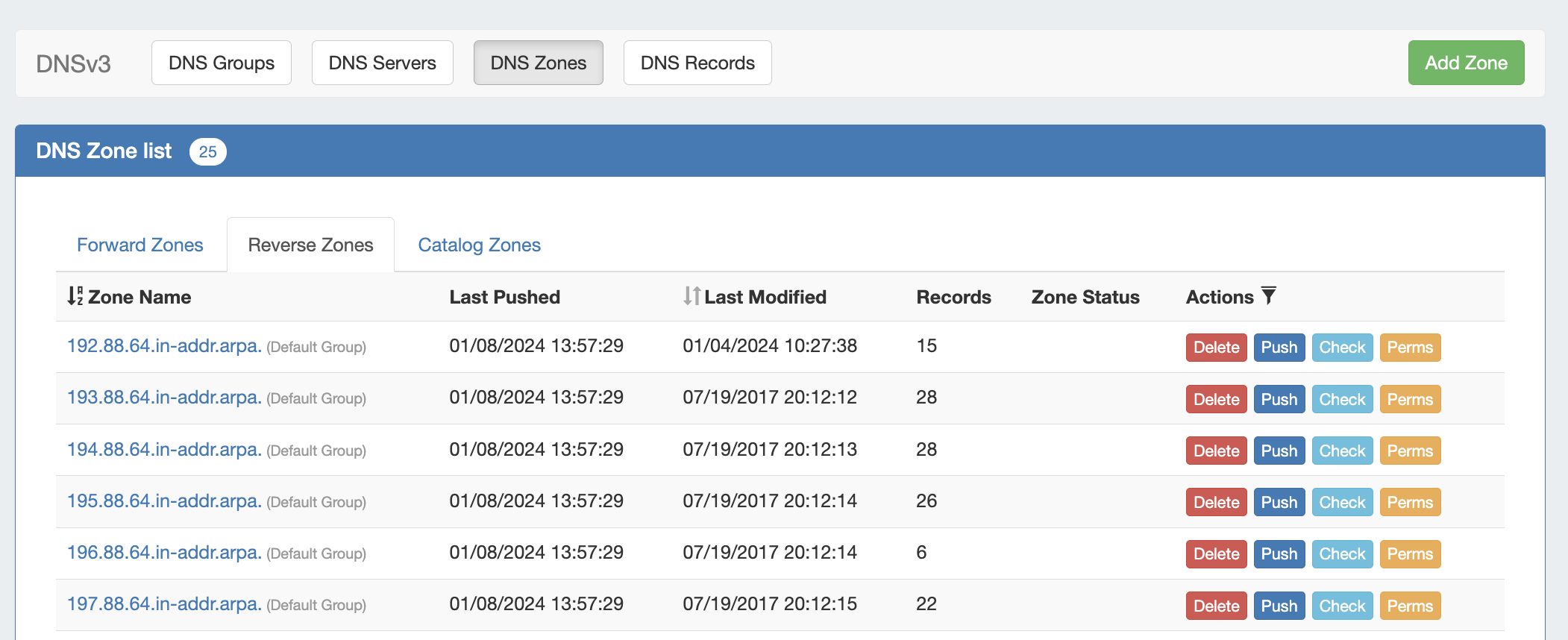Switch to the Forward Zones tab
This screenshot has width=1568, height=640.
(139, 245)
